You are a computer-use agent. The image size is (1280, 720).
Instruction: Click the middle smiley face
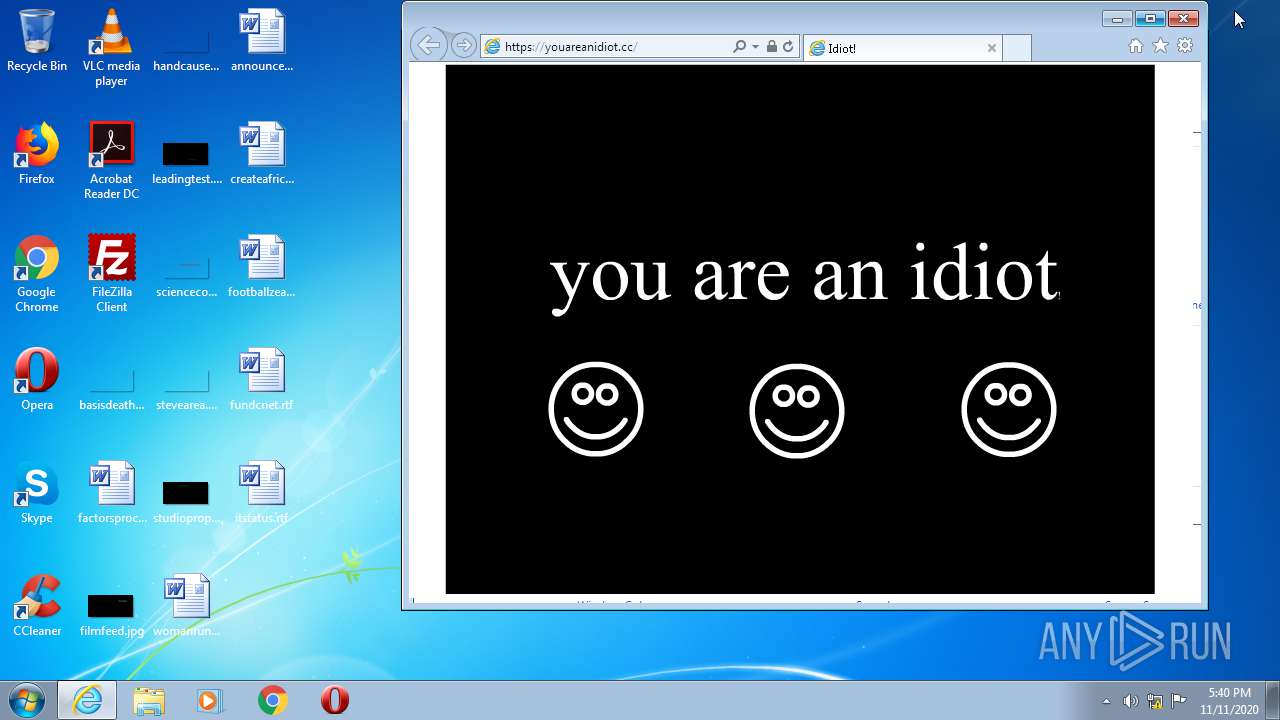(797, 410)
